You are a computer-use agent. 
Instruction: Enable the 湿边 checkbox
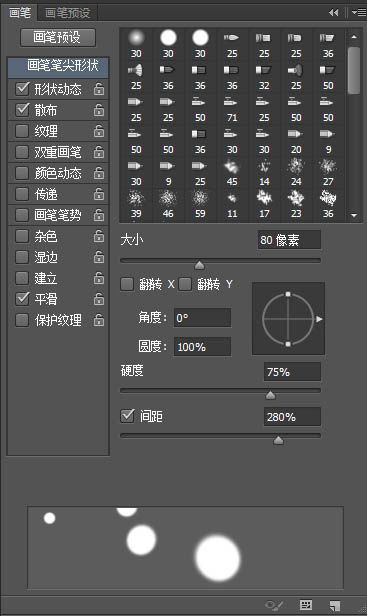pos(22,257)
